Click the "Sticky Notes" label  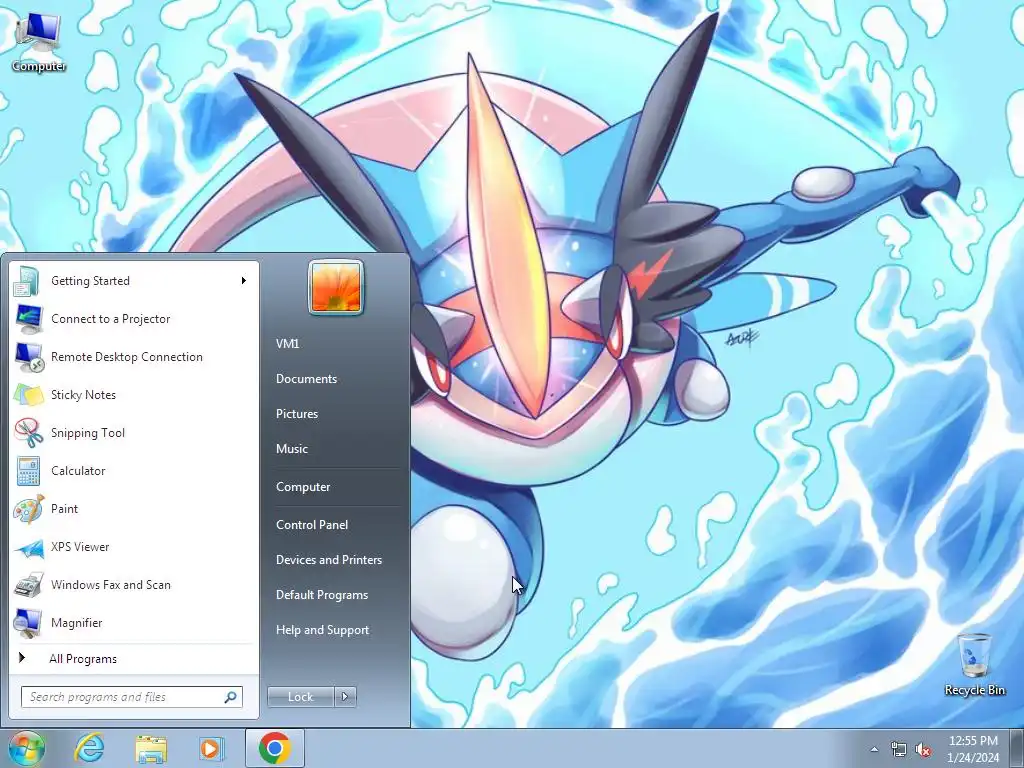click(x=84, y=395)
